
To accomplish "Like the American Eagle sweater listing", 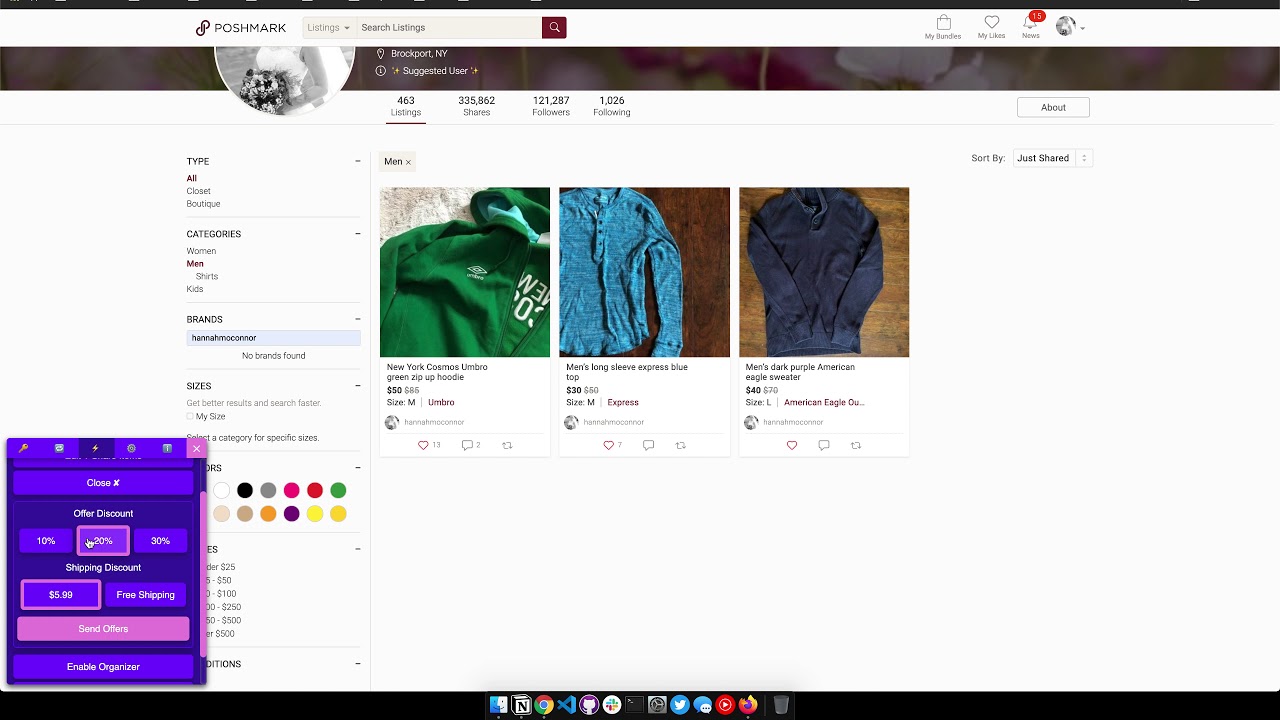I will (792, 445).
